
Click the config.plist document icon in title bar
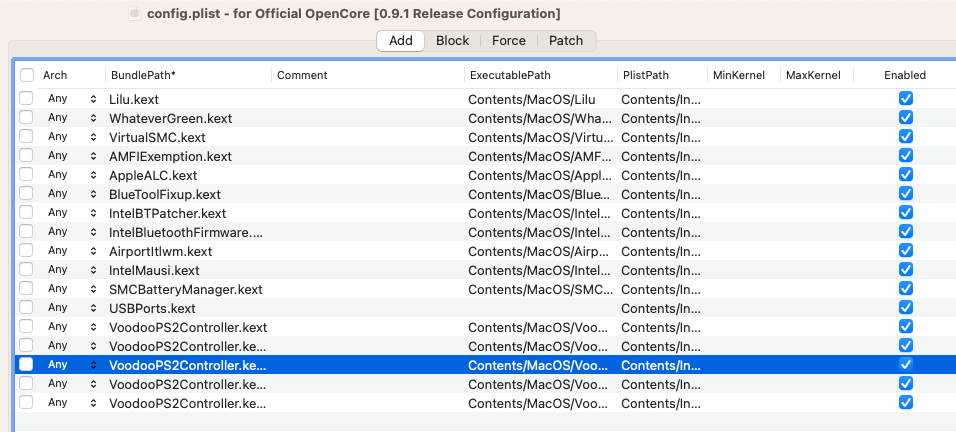(136, 13)
